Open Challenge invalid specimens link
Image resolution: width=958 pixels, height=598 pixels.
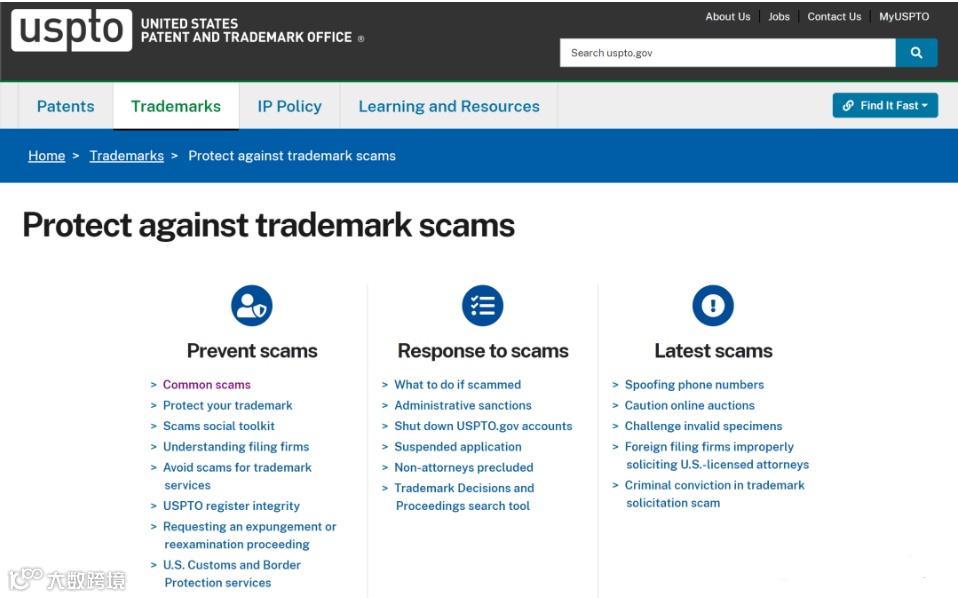tap(703, 426)
